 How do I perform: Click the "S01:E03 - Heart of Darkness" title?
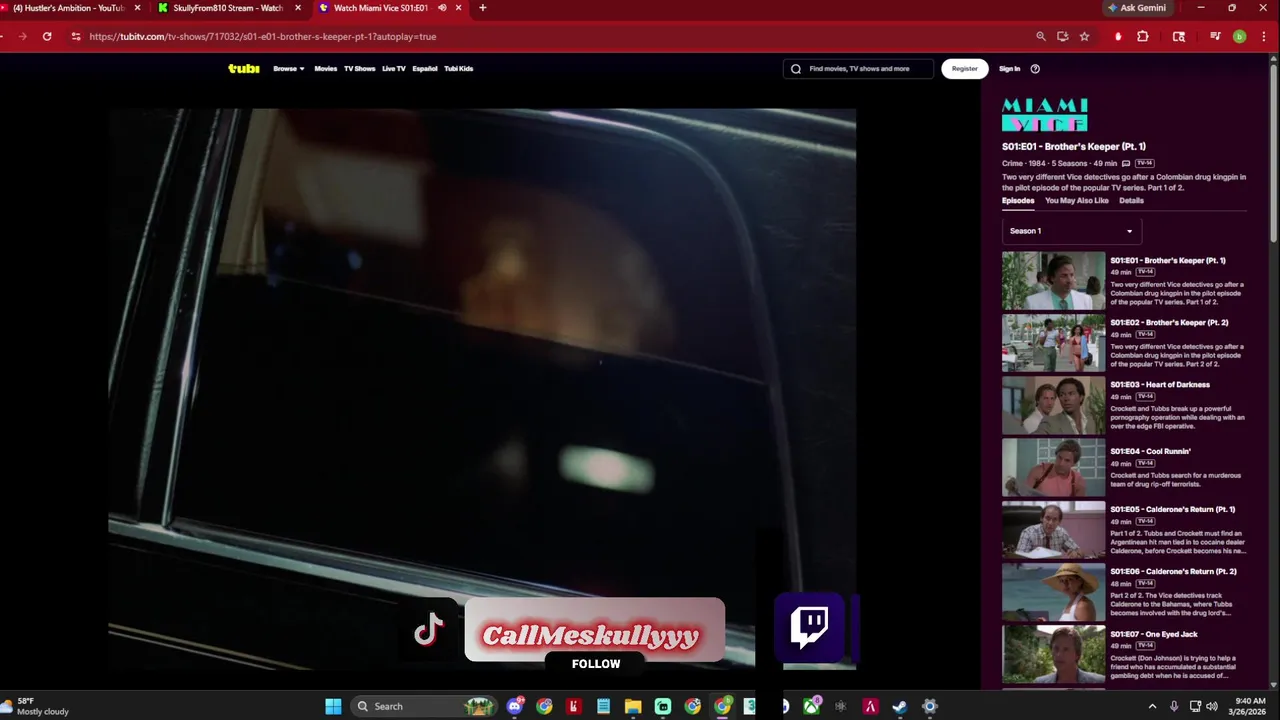point(1160,385)
